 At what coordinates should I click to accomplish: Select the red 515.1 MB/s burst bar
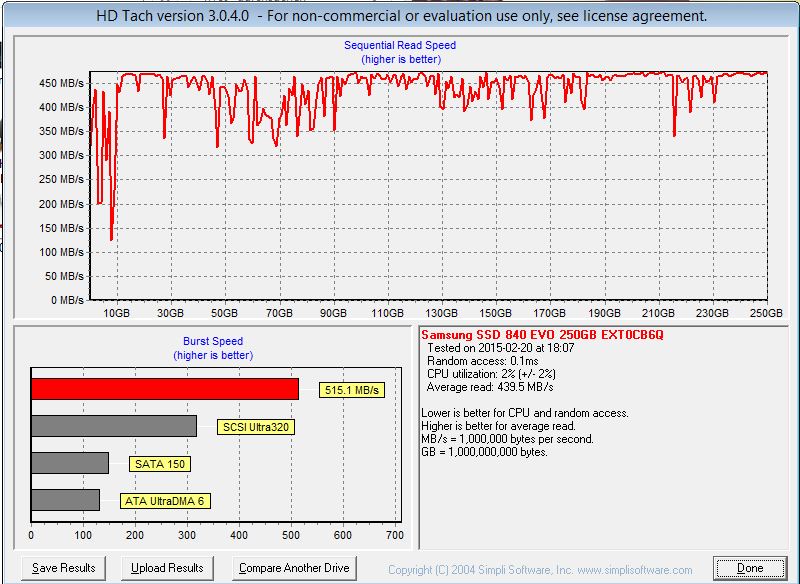165,389
